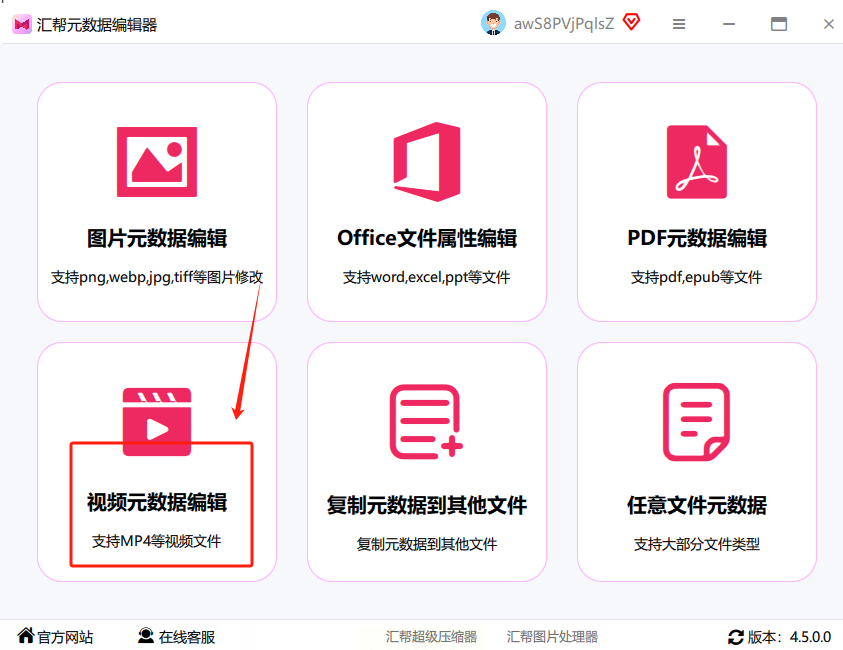
Task: Click text 支持word,excel,ppt等文件
Action: (426, 277)
